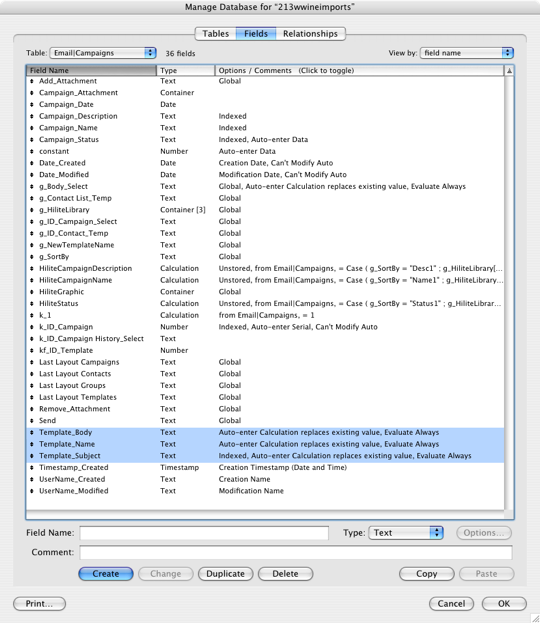Open the Relationships tab
The image size is (540, 623).
coord(310,34)
